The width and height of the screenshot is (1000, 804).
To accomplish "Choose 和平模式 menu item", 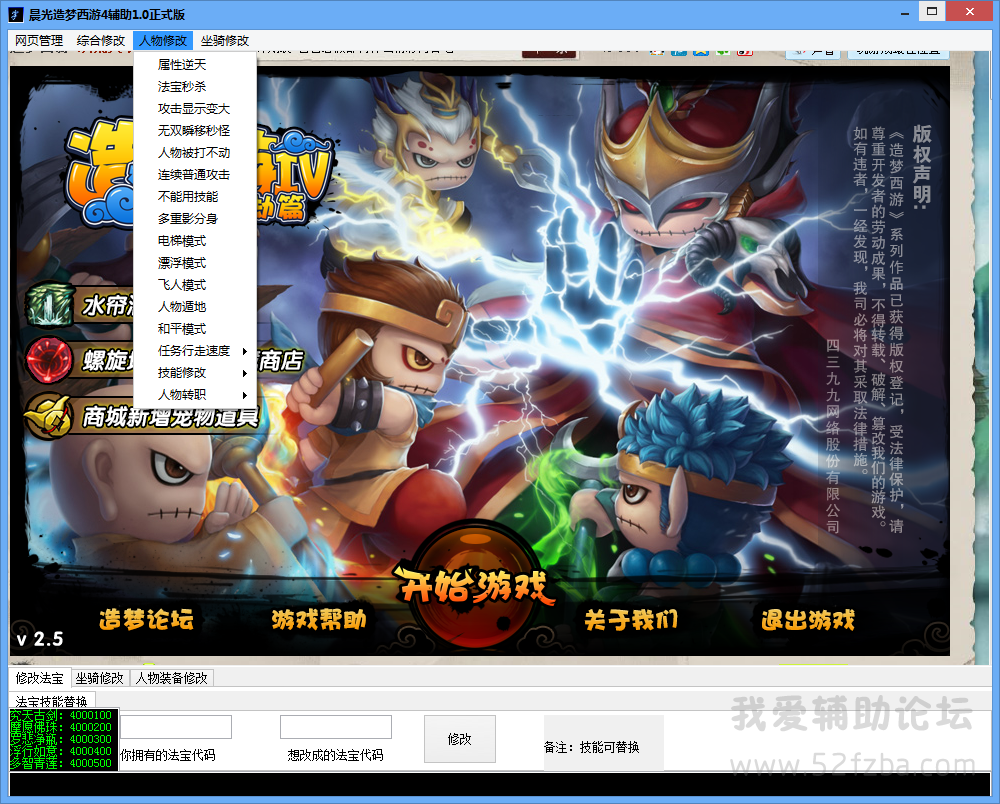I will click(x=195, y=329).
